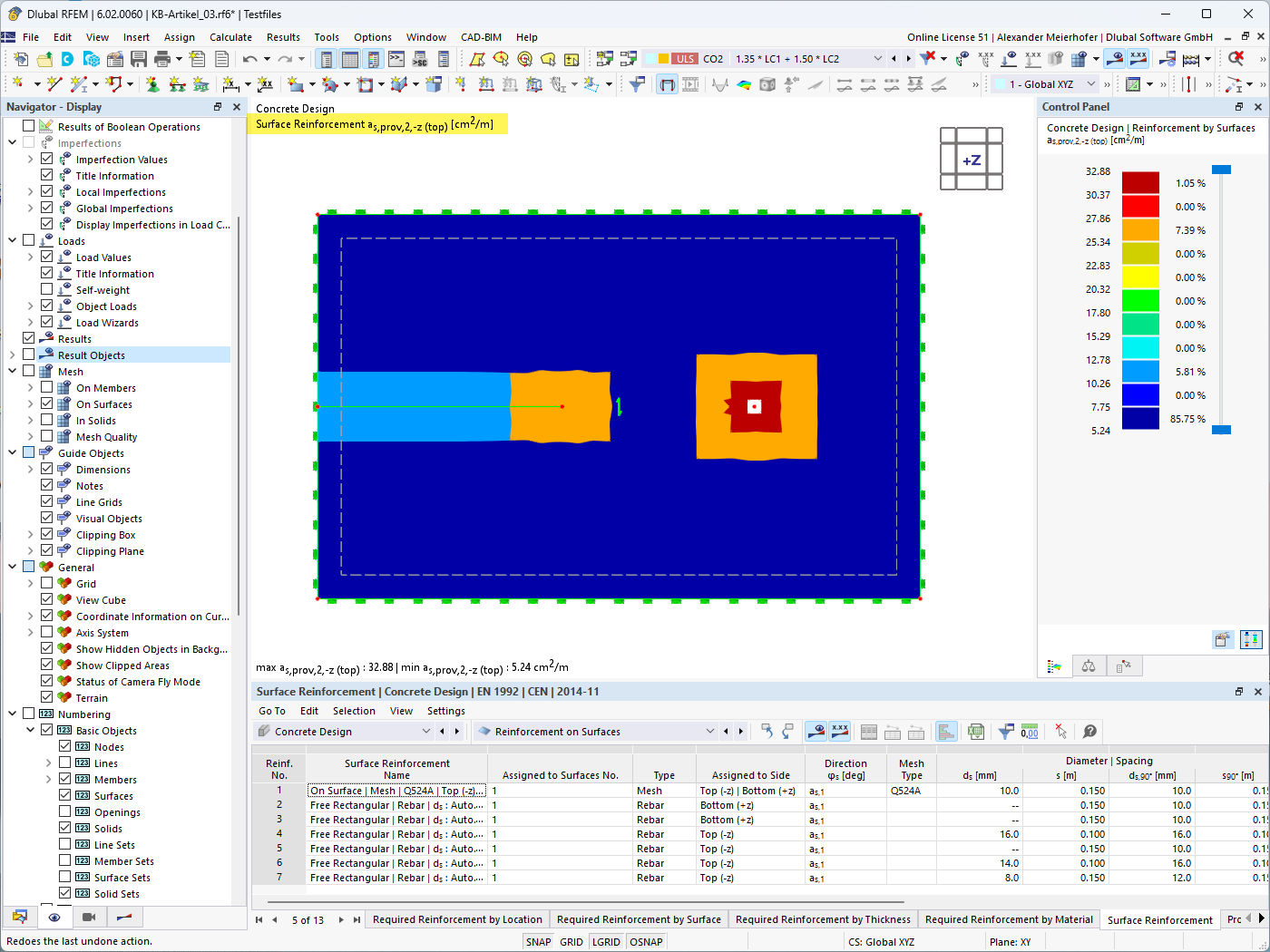Toggle the OSNAP status bar button
This screenshot has height=952, width=1270.
[646, 942]
